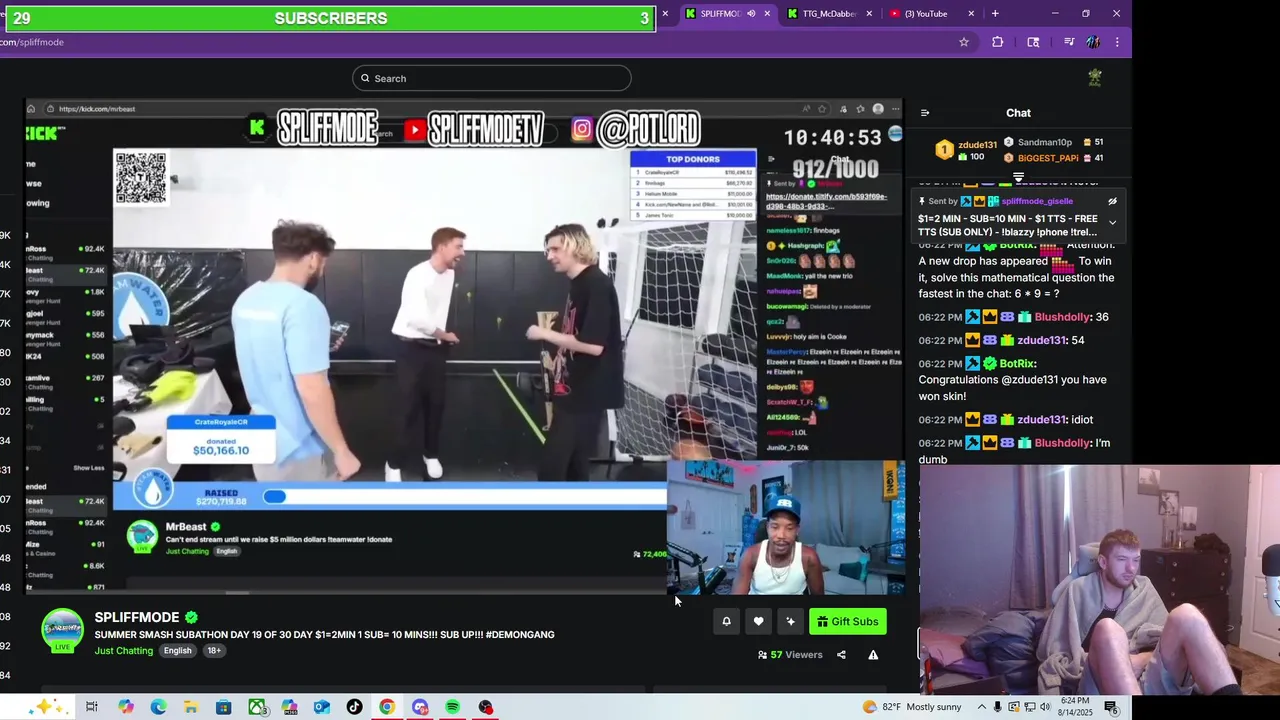Expand the pinned message chevron
1280x720 pixels.
(x=1112, y=223)
